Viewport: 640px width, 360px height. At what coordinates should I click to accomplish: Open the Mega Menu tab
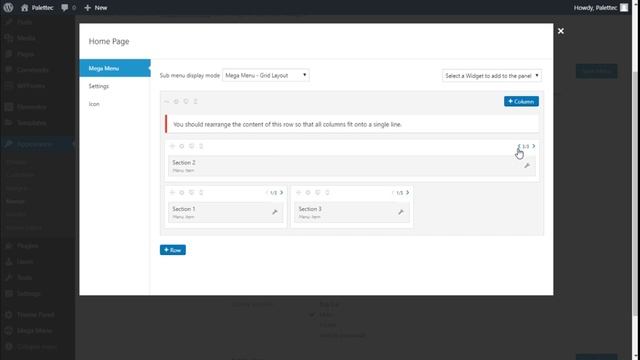[115, 68]
